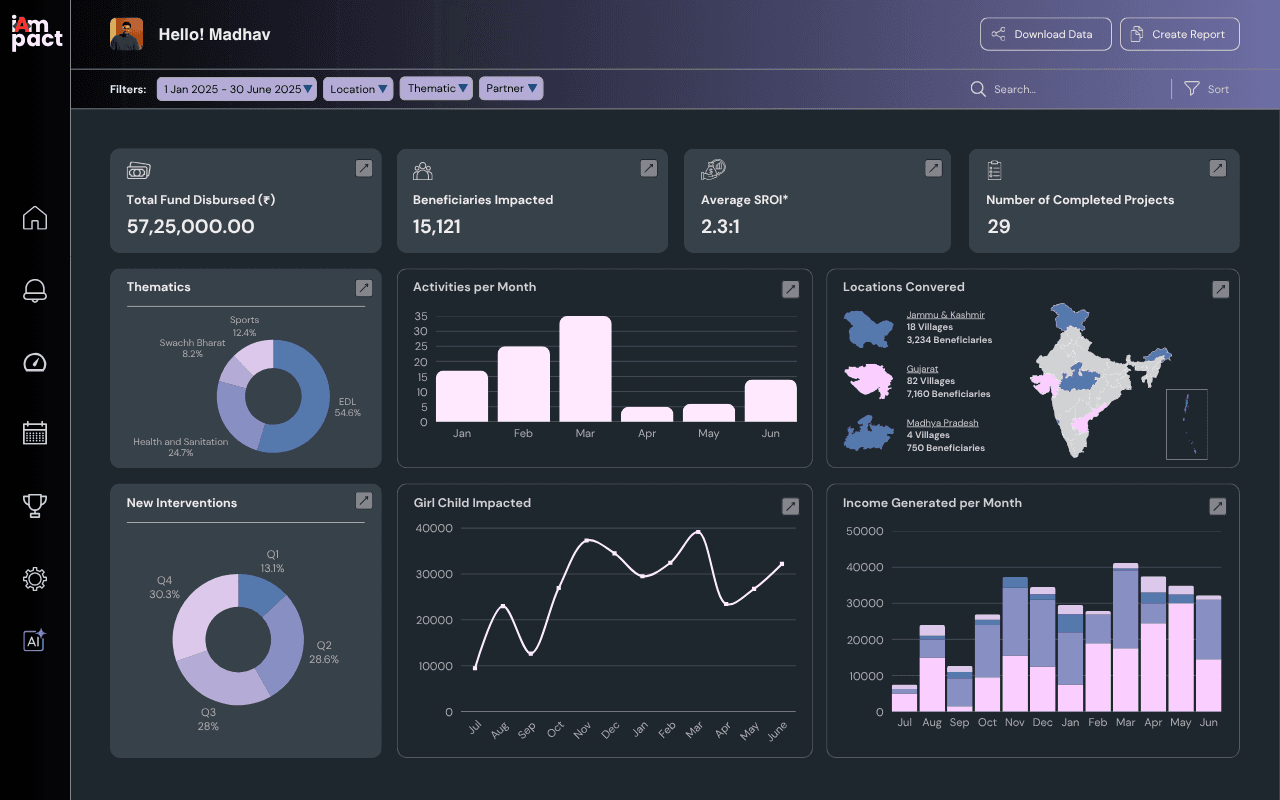1280x800 pixels.
Task: Click the Jammu & Kashmir map thumbnail
Action: pos(868,328)
